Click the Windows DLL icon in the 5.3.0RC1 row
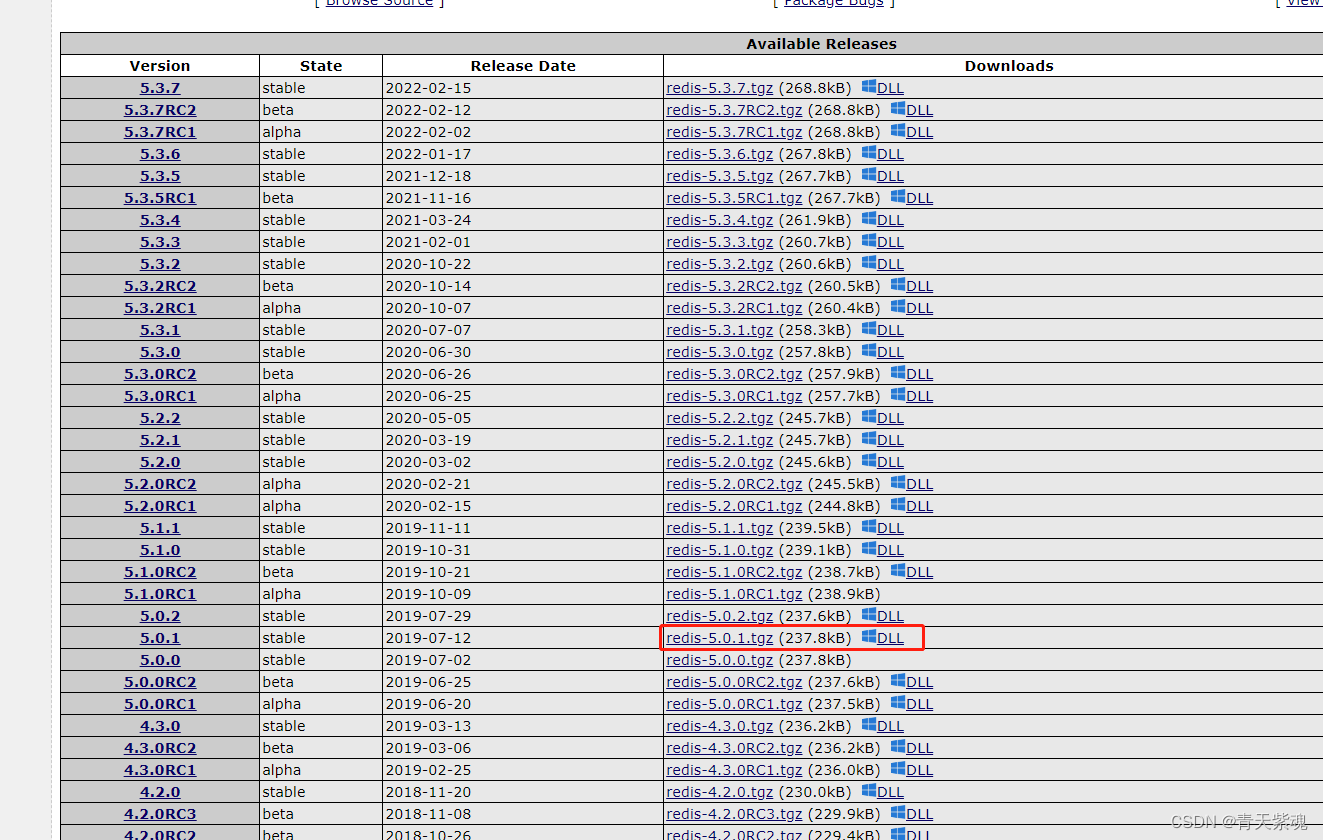The height and width of the screenshot is (840, 1323). [898, 395]
